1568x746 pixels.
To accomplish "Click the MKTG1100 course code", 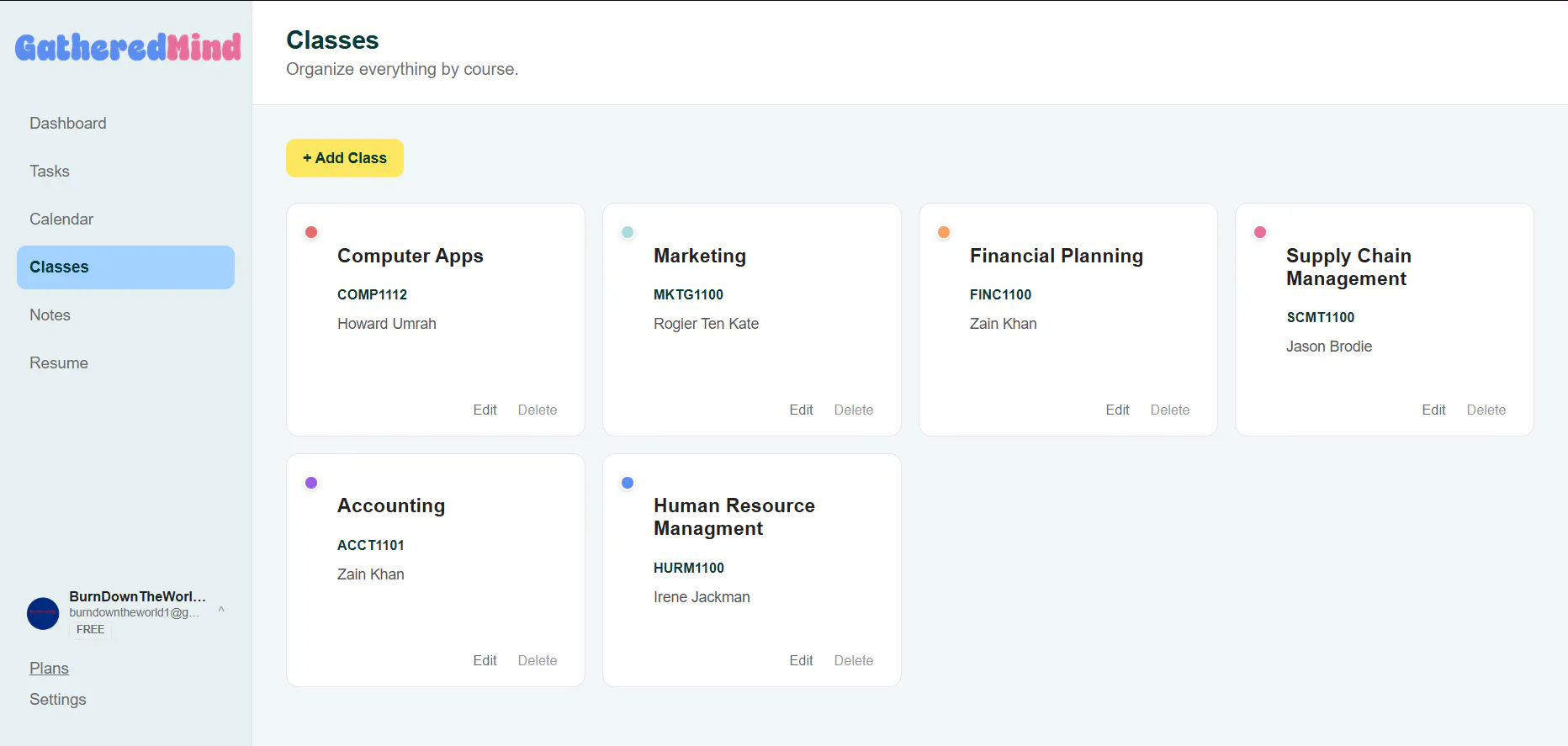I will (x=688, y=294).
